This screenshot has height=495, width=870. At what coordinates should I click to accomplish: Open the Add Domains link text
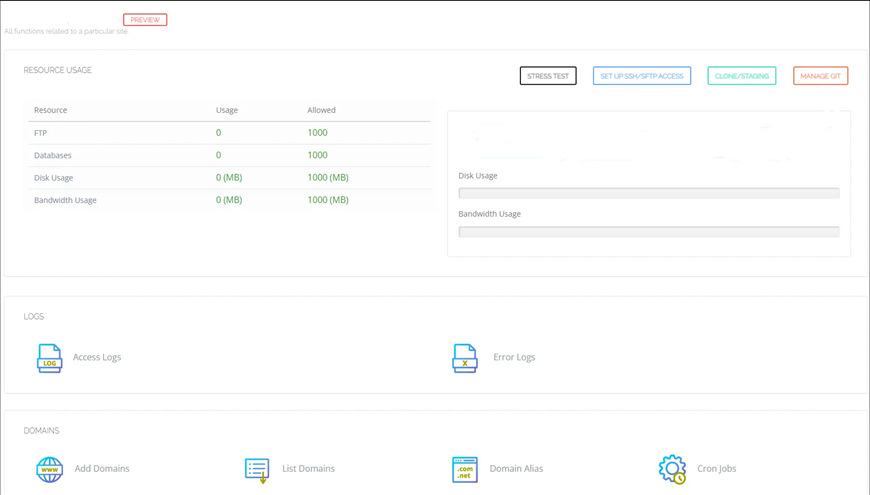102,468
